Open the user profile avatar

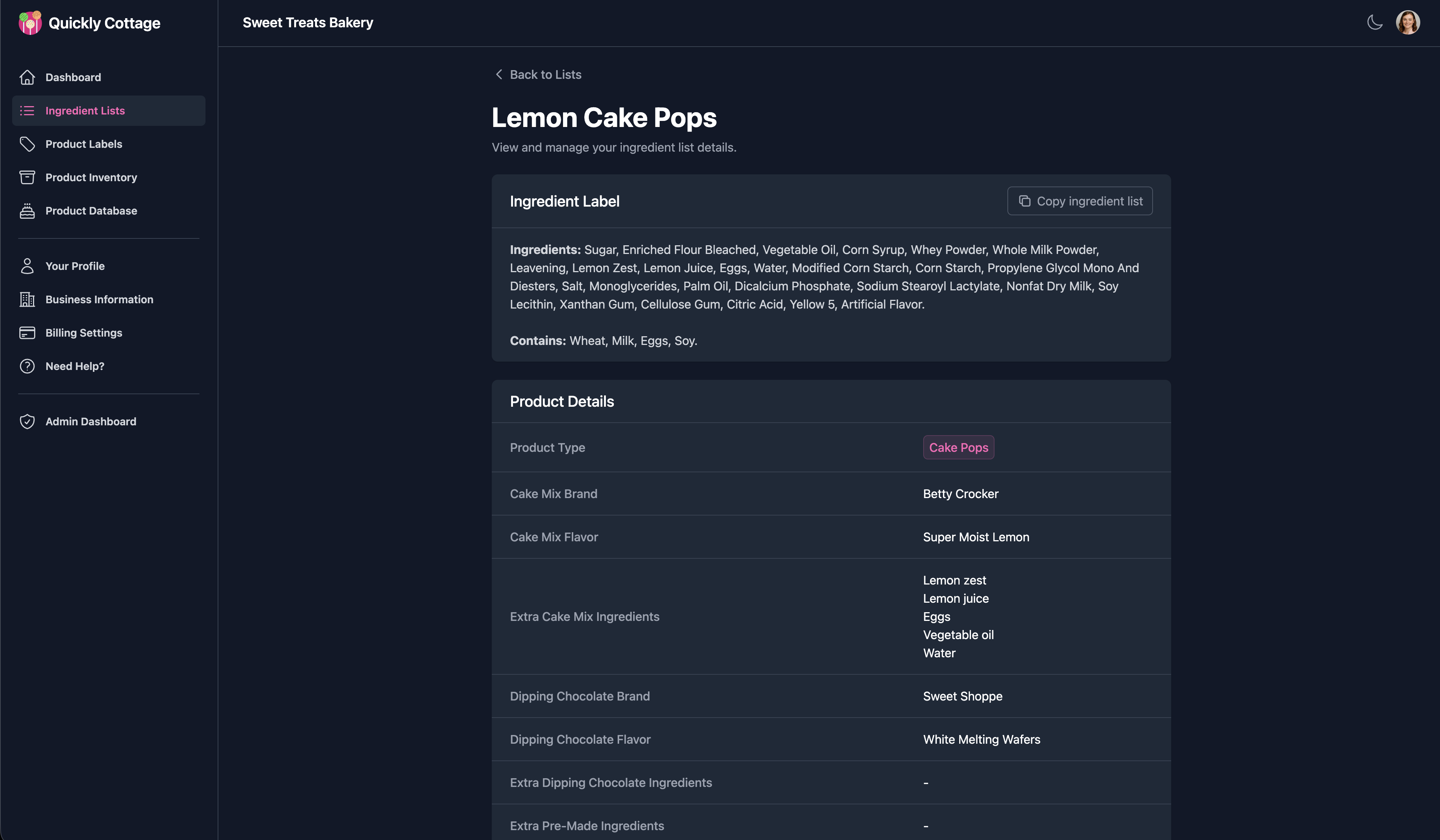point(1408,22)
